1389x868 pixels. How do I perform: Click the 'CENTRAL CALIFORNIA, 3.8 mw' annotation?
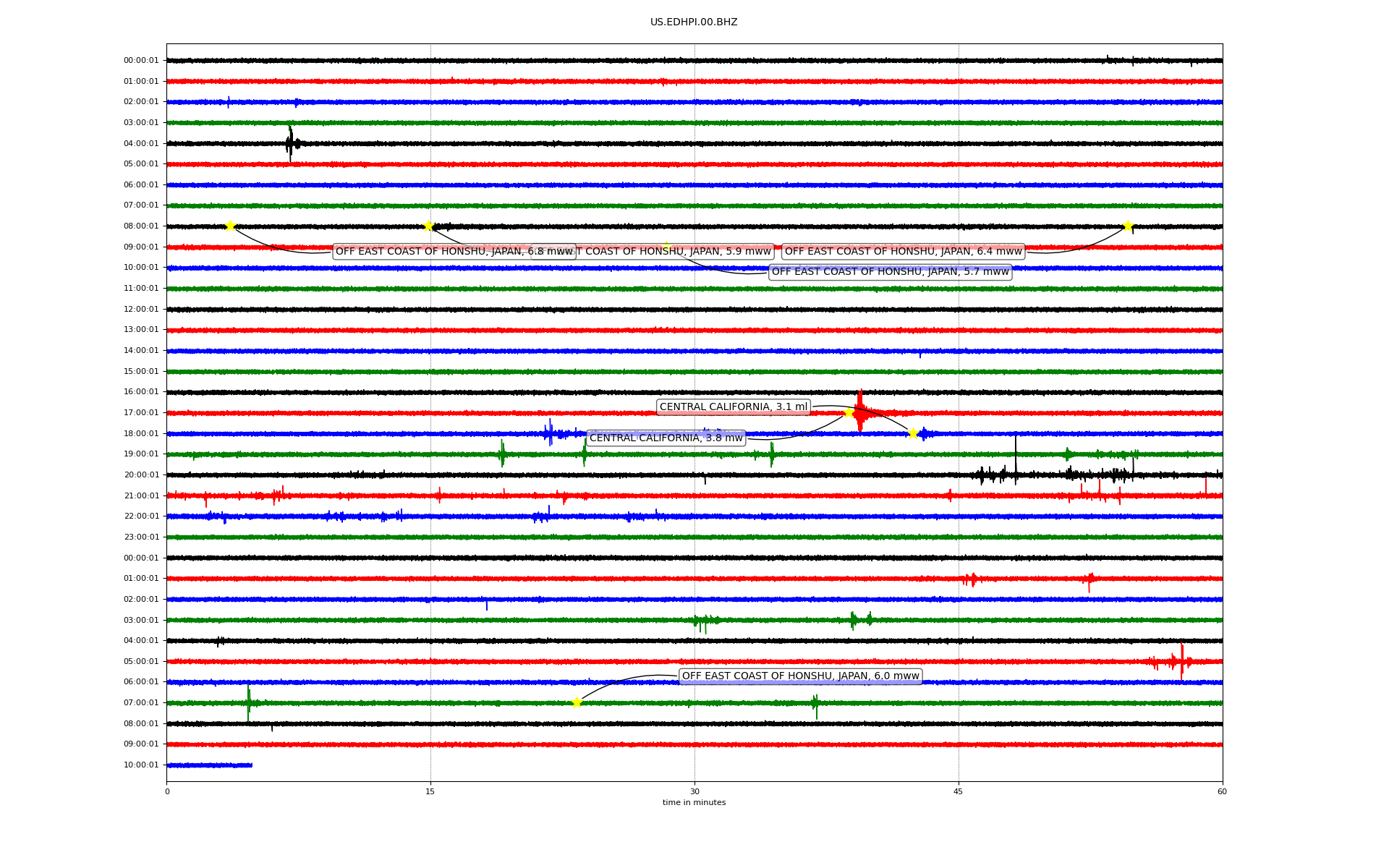(x=666, y=438)
